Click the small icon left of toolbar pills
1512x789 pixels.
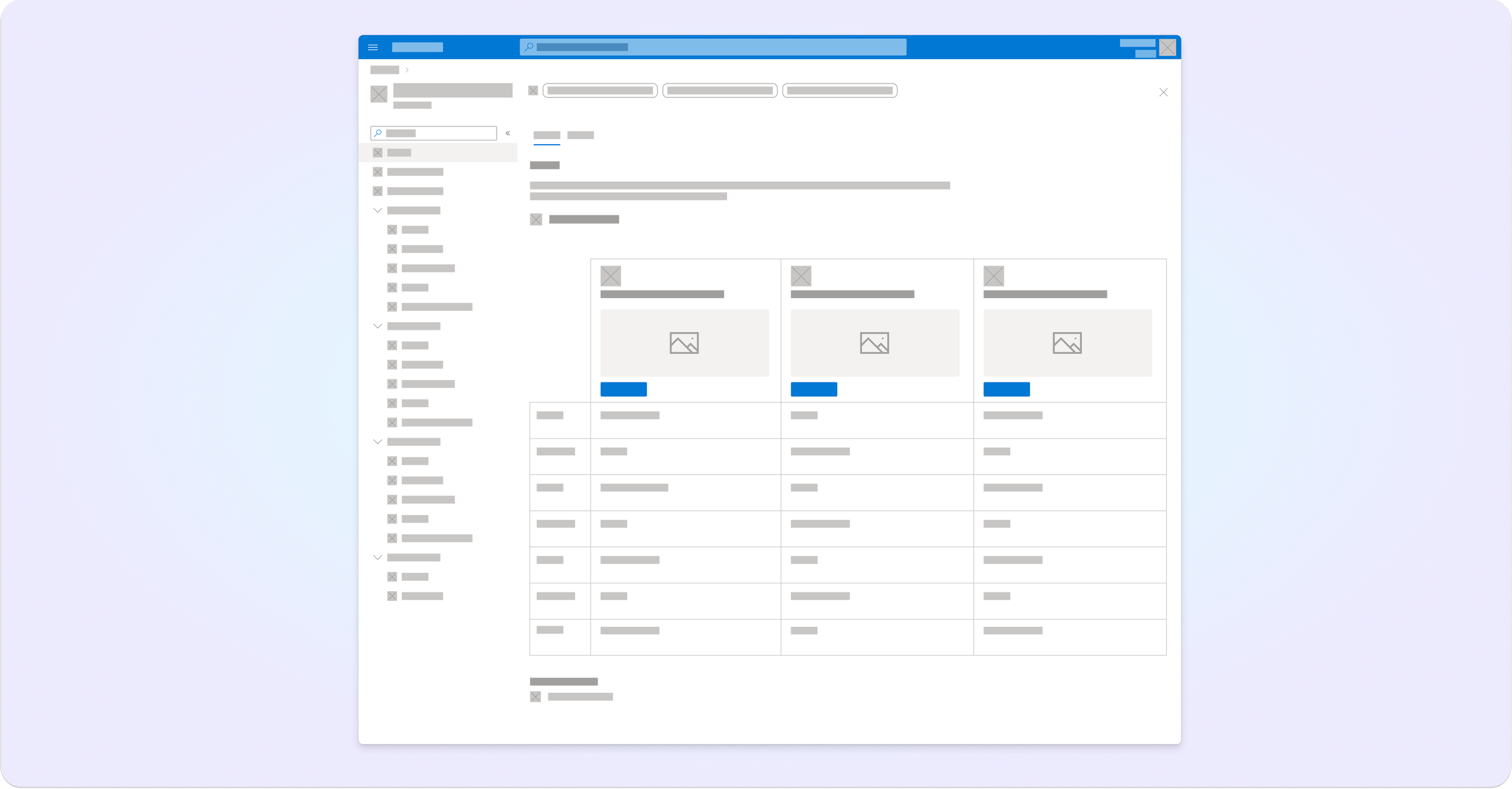(533, 91)
